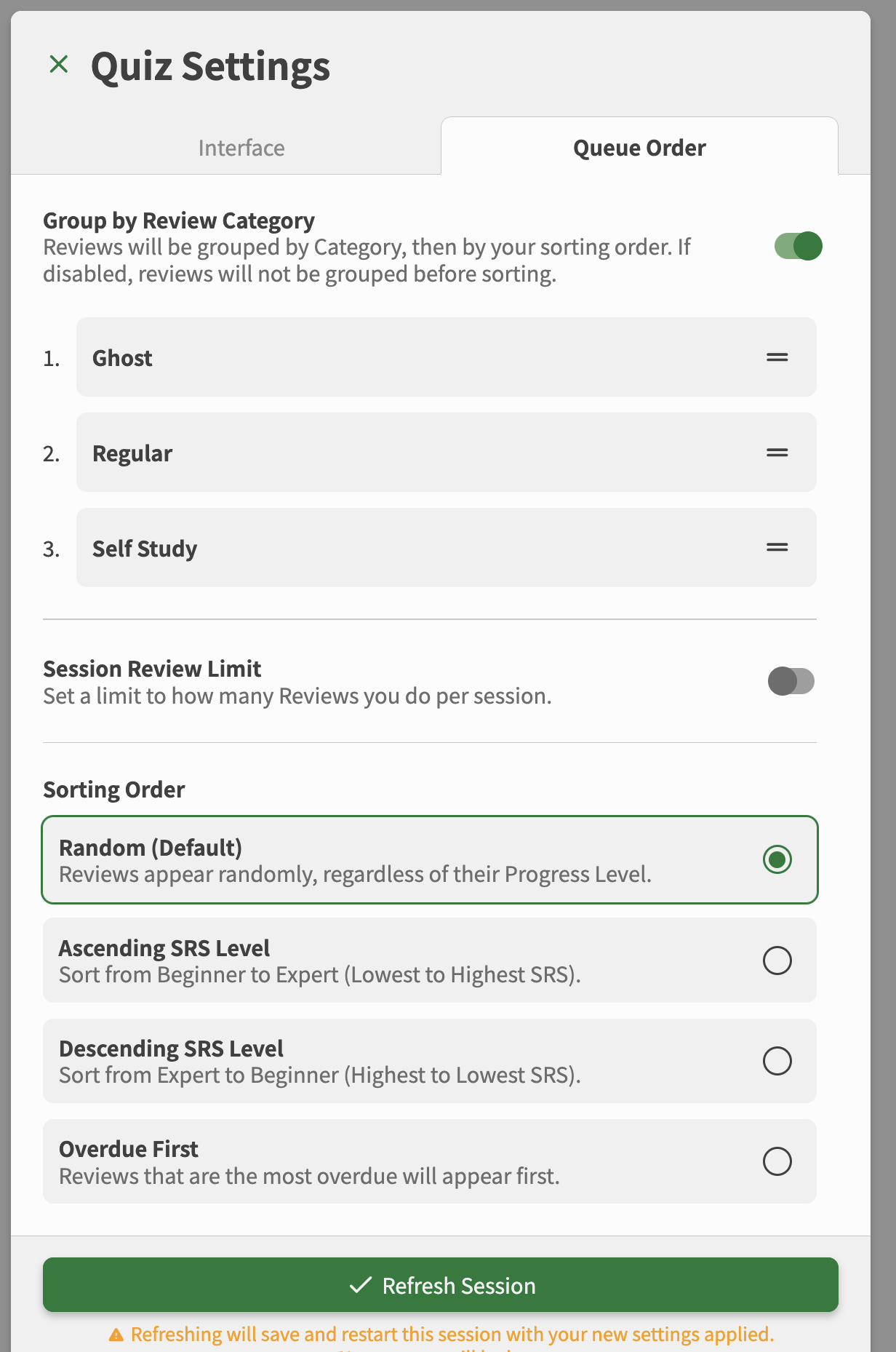This screenshot has height=1352, width=896.
Task: Click the orange warning triangle icon
Action: click(x=116, y=1335)
